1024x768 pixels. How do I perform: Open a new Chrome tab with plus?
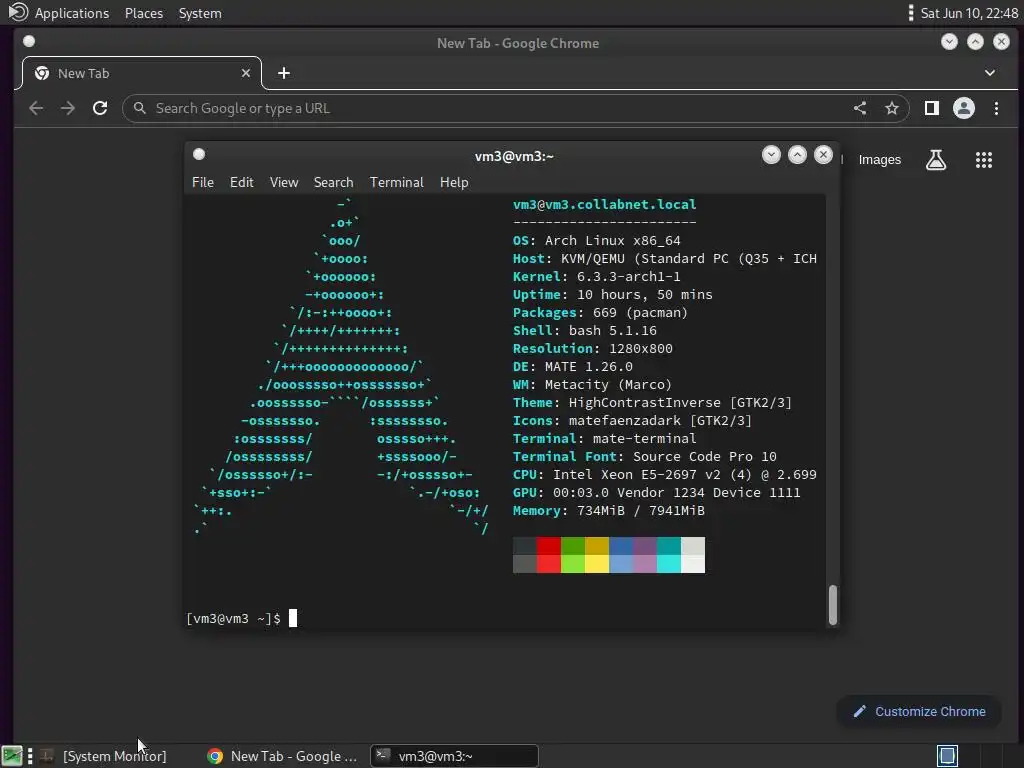point(283,73)
